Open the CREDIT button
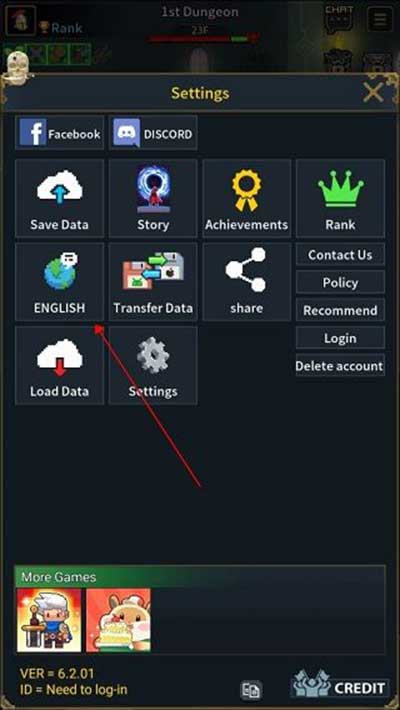400x710 pixels. tap(340, 687)
